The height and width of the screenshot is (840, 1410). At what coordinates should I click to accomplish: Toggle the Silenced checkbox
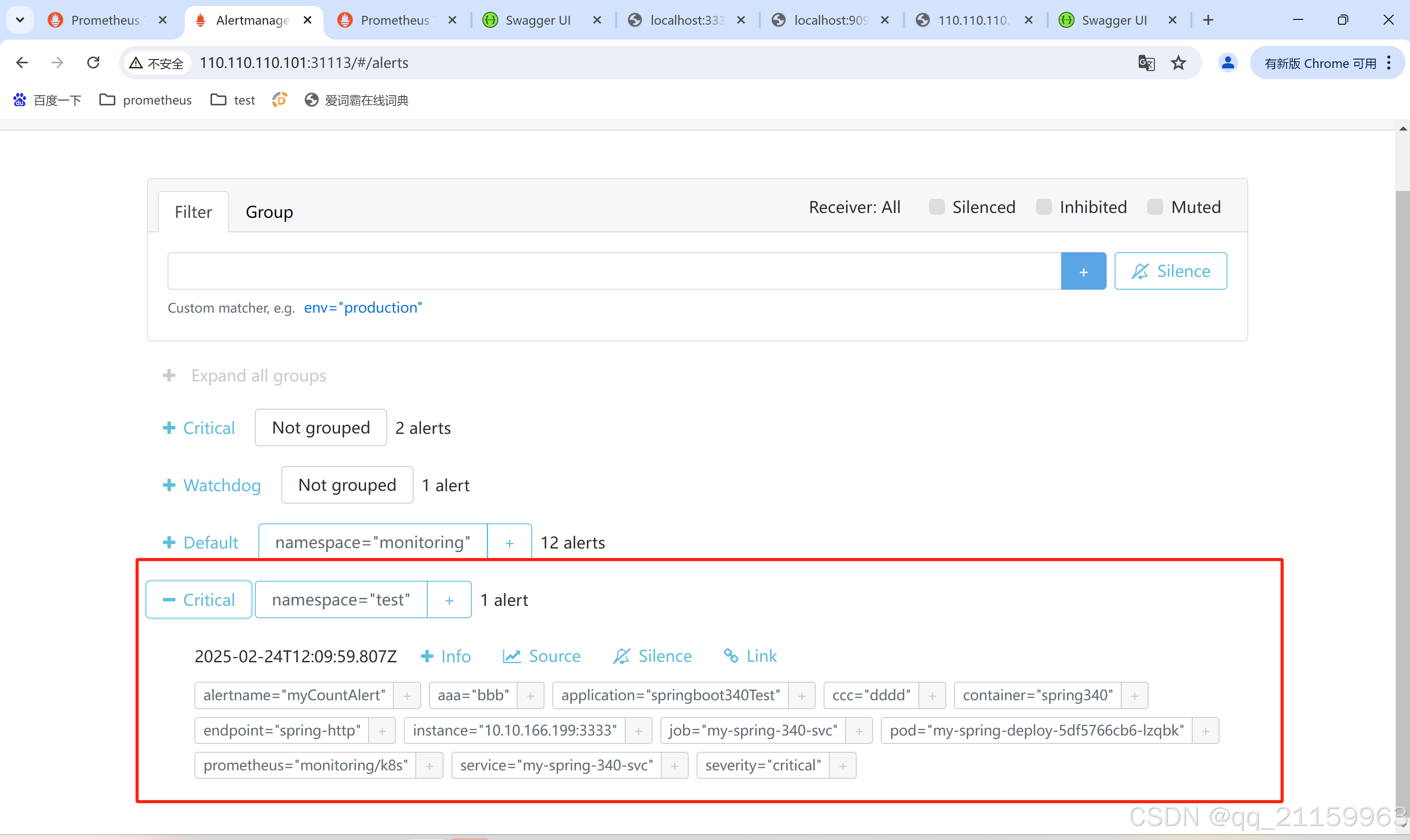pyautogui.click(x=936, y=207)
